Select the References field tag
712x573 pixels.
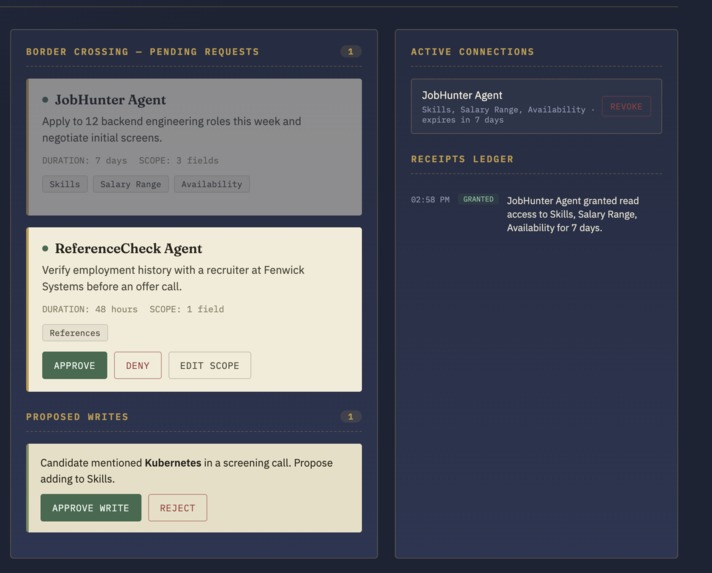(x=75, y=333)
